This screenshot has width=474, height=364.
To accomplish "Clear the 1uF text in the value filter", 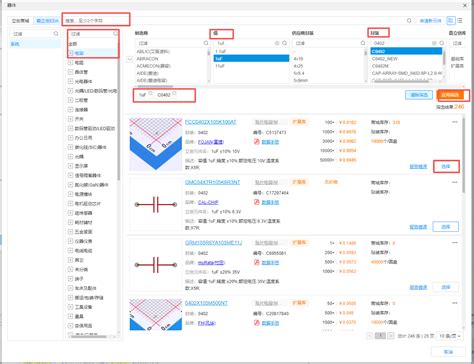I will click(277, 43).
